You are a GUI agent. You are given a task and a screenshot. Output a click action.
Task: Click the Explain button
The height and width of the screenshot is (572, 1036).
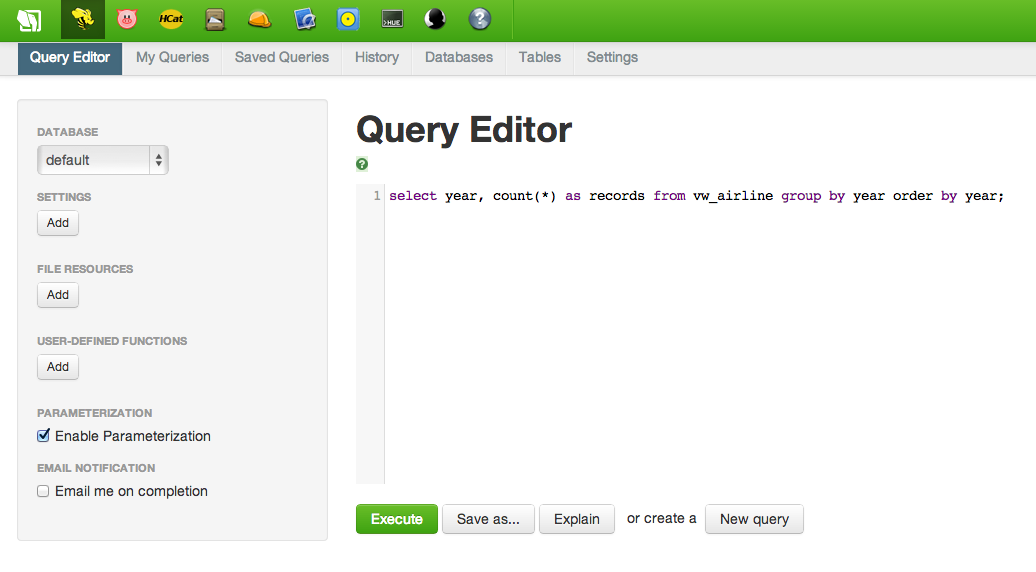pos(576,519)
